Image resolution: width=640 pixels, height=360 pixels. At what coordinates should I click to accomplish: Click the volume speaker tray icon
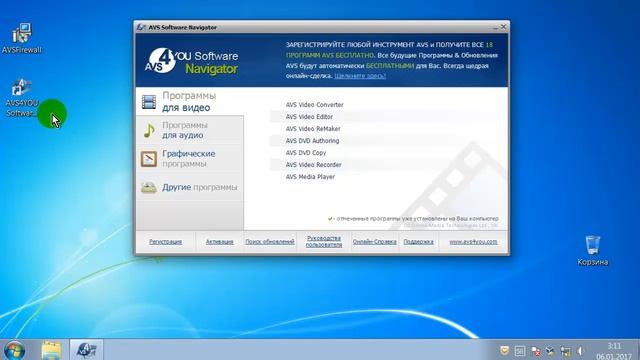click(580, 351)
